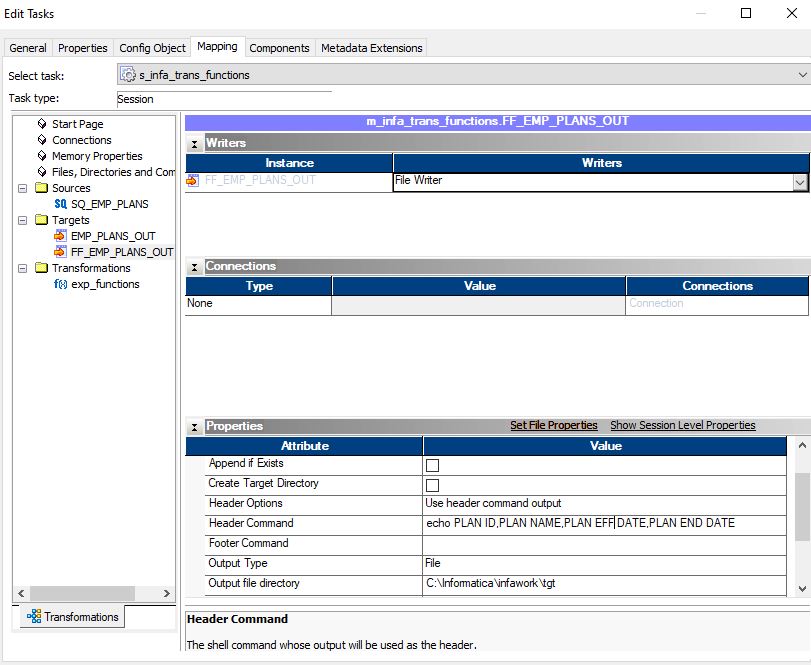The width and height of the screenshot is (811, 665).
Task: Click the Instance column header
Action: click(x=289, y=163)
